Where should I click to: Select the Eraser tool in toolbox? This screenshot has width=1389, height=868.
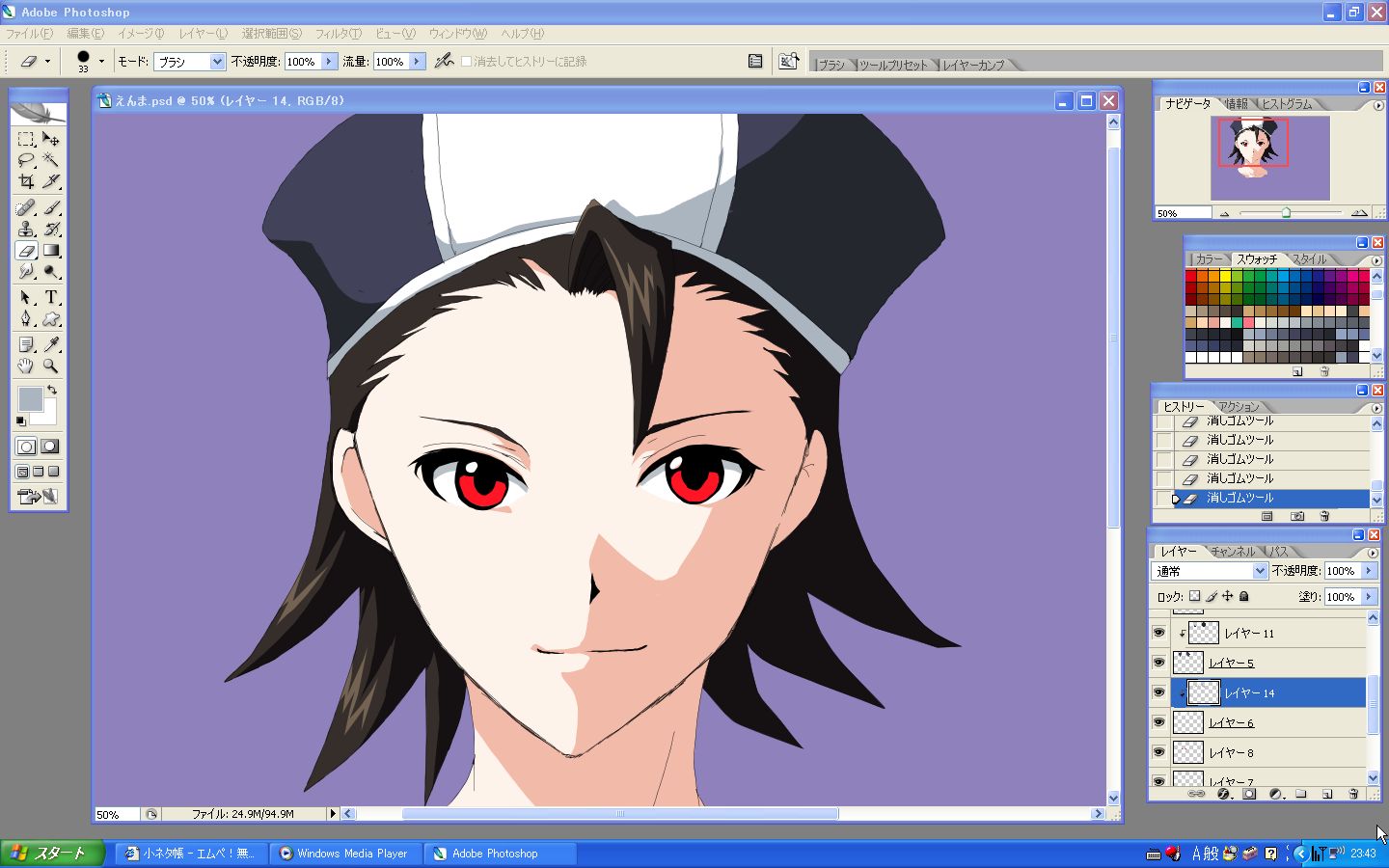click(26, 251)
